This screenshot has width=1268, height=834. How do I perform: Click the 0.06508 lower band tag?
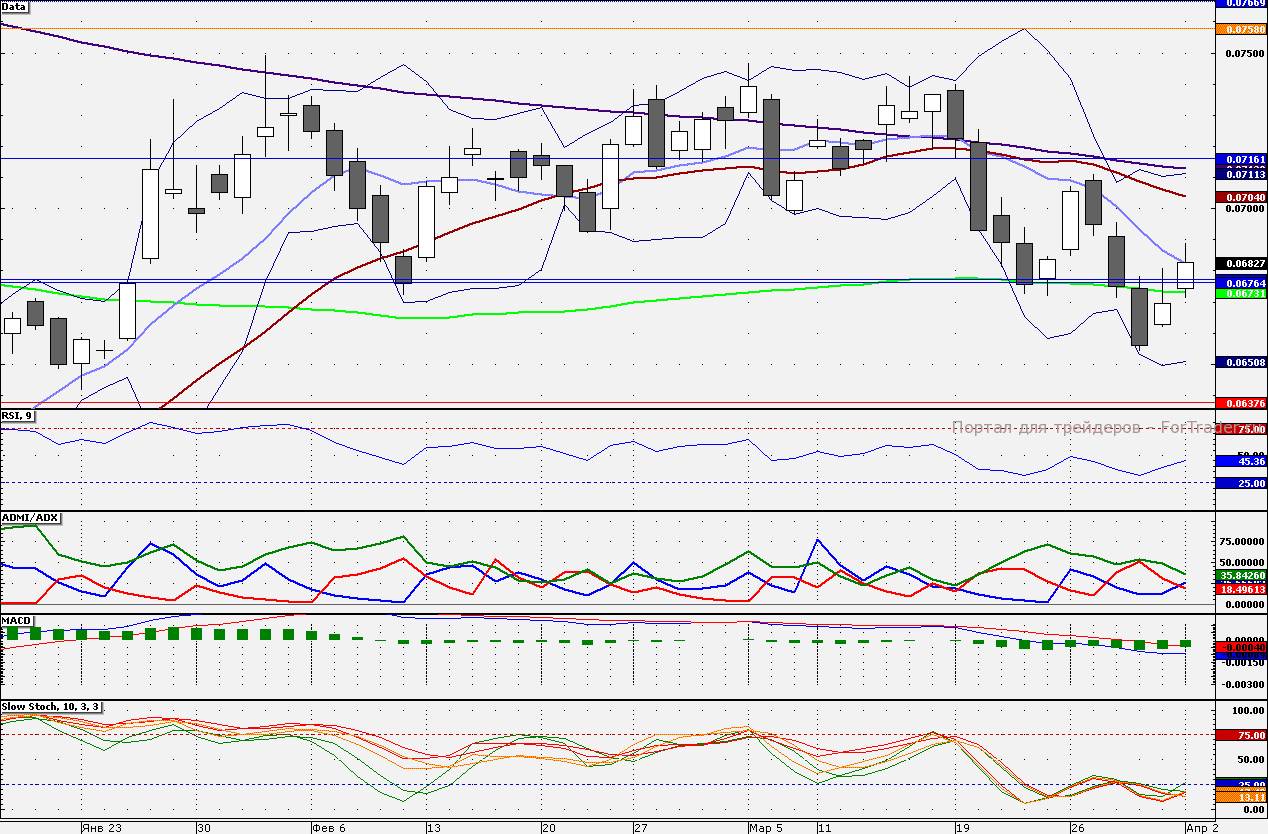(x=1241, y=362)
